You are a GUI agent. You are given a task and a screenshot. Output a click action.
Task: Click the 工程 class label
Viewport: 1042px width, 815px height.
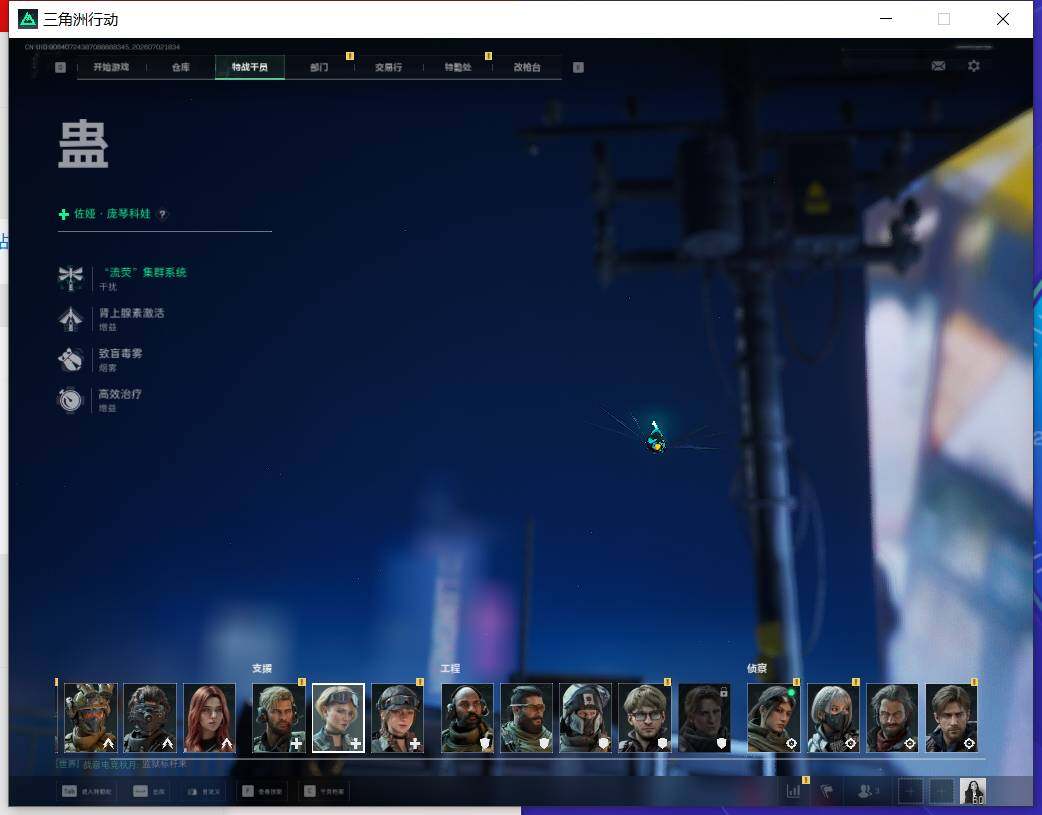[x=450, y=669]
